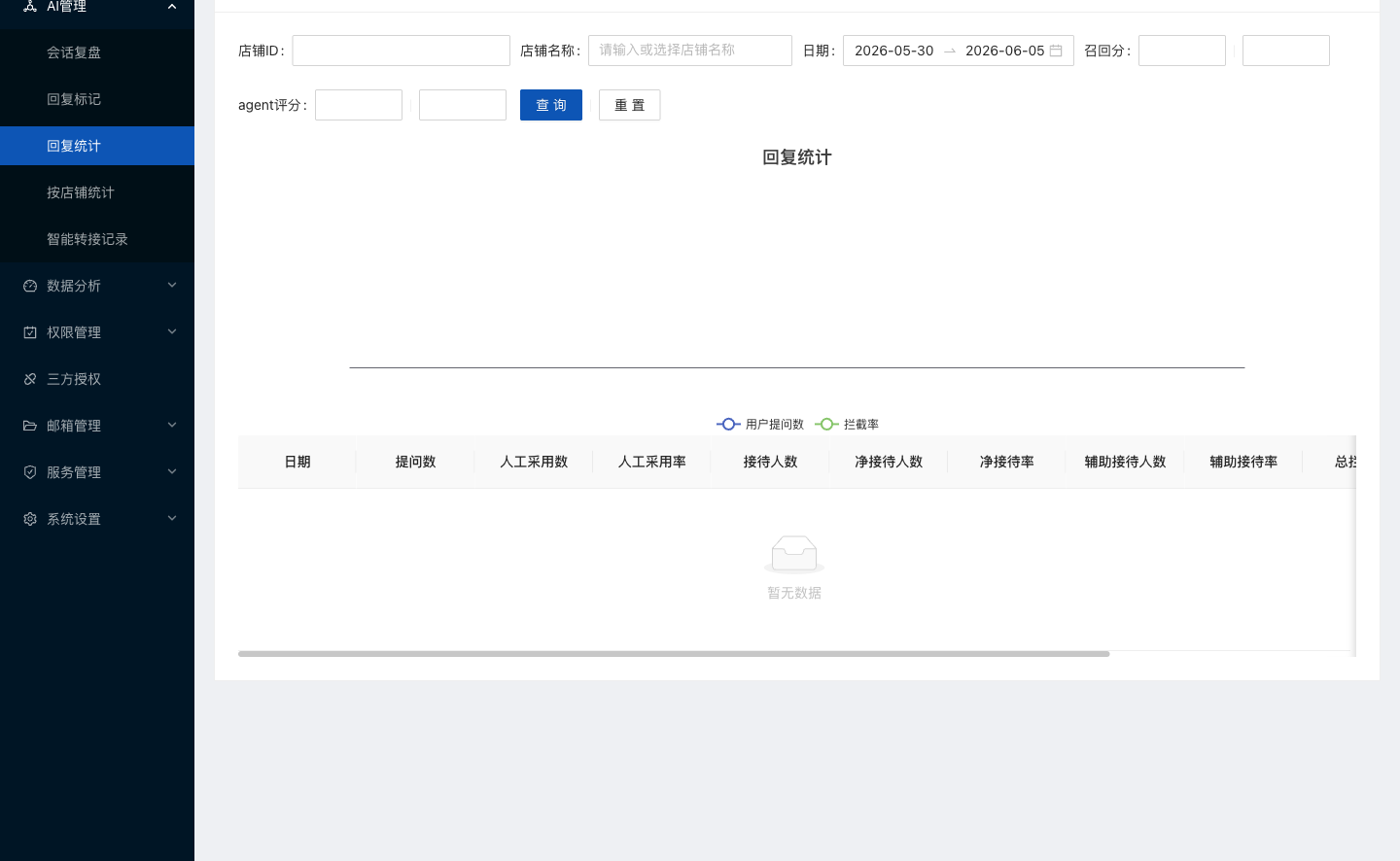The height and width of the screenshot is (861, 1400).
Task: Click the 辅助接待人数 column header
Action: [x=1126, y=462]
